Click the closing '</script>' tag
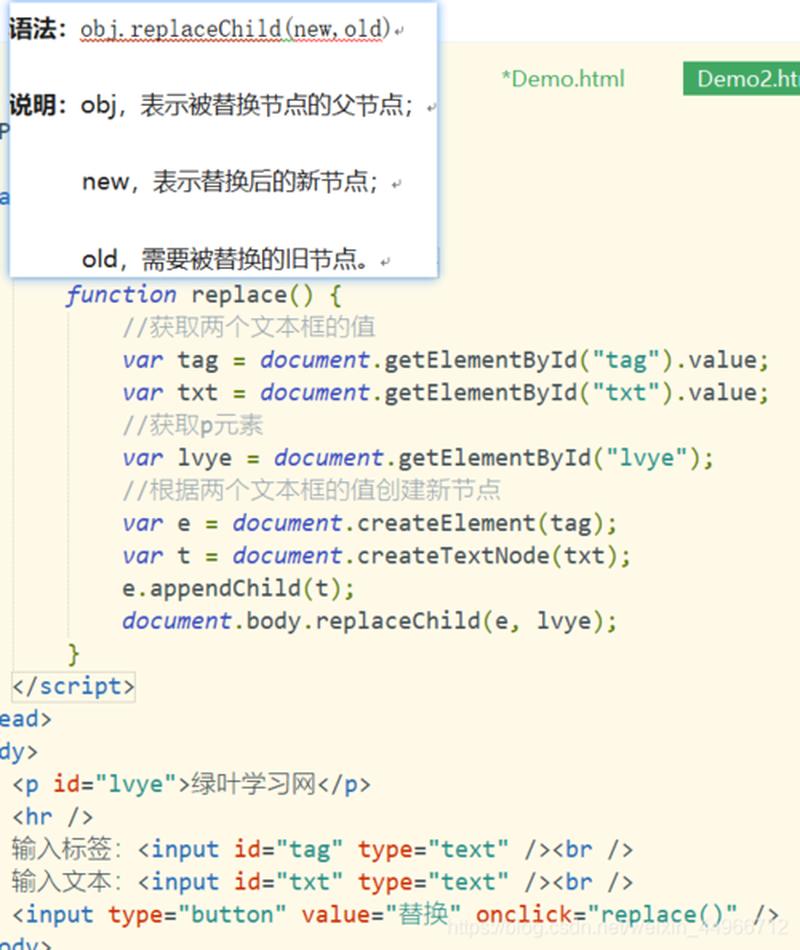The image size is (800, 950). pyautogui.click(x=73, y=686)
